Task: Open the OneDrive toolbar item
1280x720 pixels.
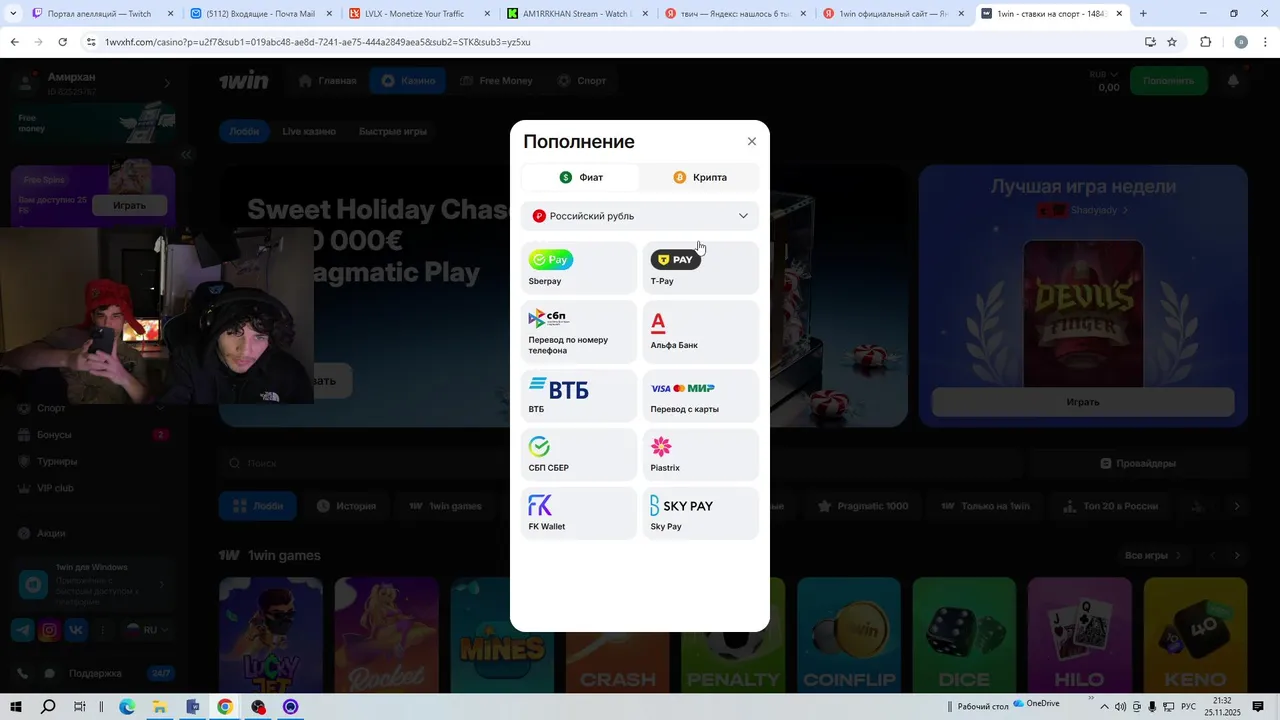Action: tap(1036, 704)
